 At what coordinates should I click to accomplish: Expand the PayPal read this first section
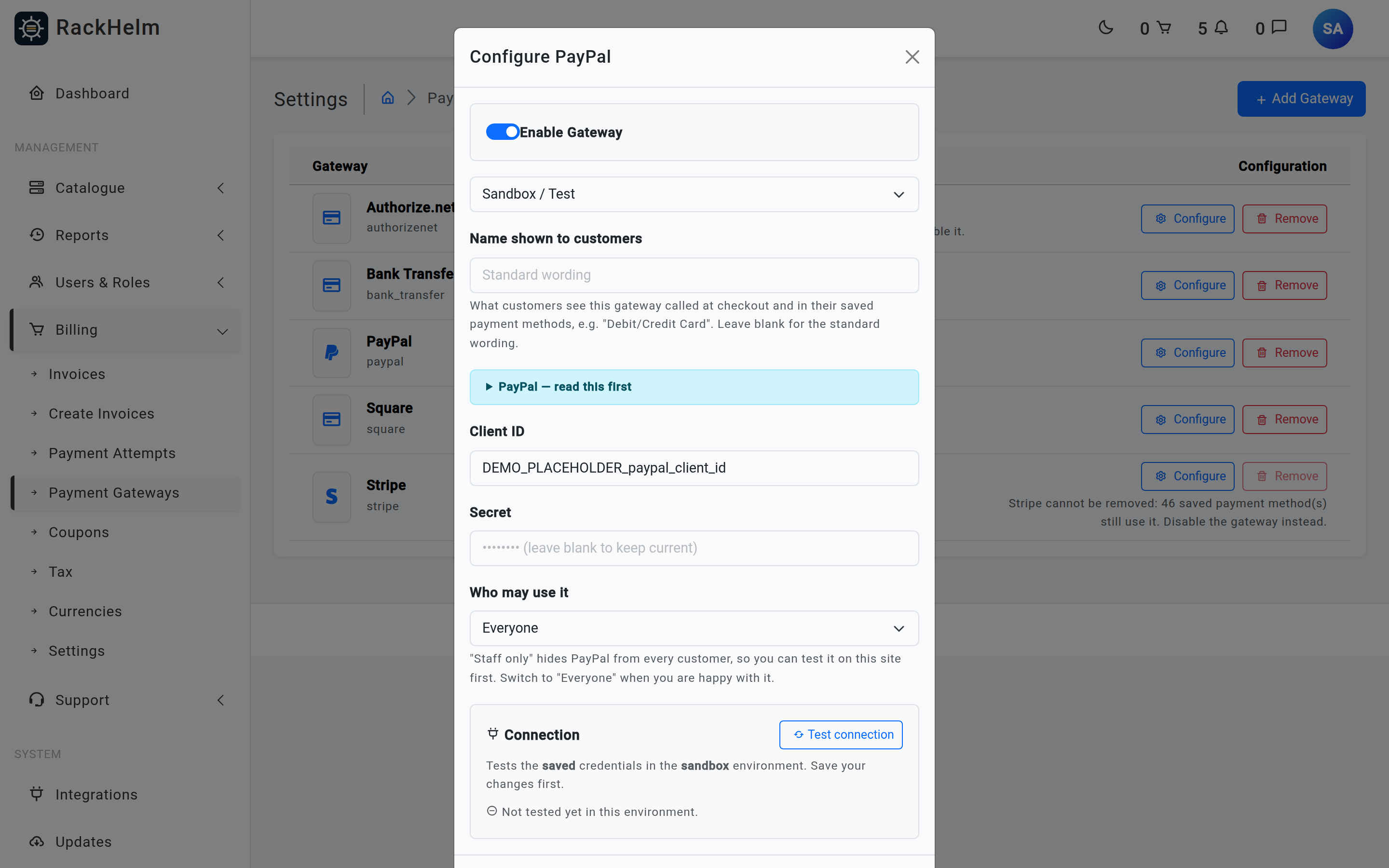click(694, 387)
